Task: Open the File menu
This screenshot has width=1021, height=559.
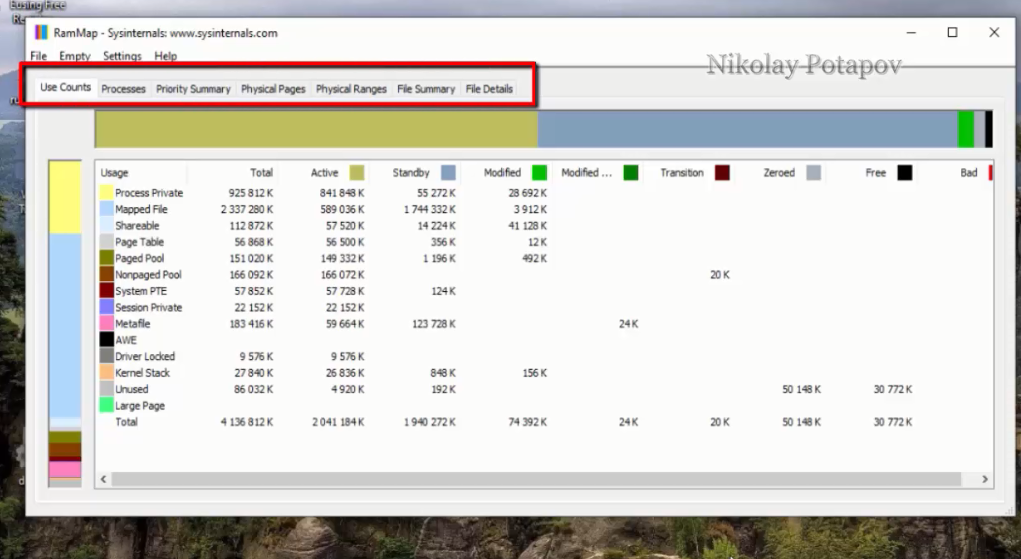Action: click(38, 56)
